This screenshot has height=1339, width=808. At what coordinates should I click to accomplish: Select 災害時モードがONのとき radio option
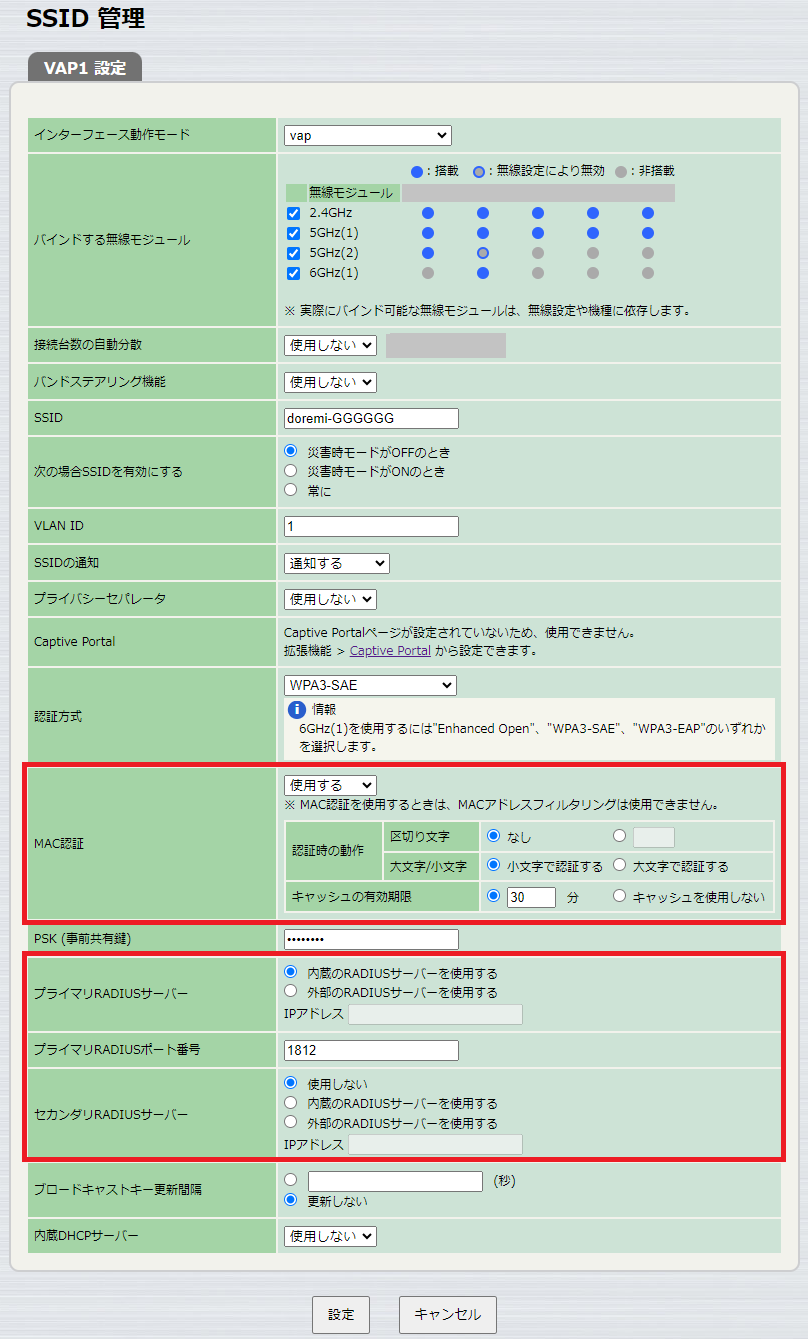pyautogui.click(x=291, y=470)
